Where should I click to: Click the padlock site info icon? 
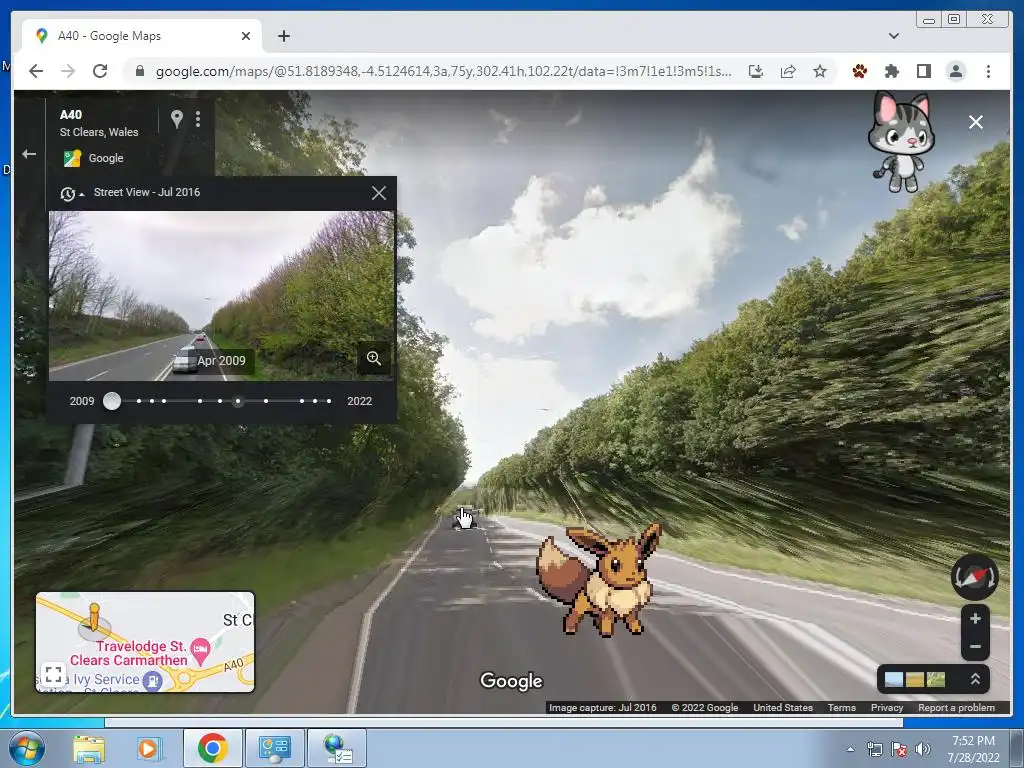tap(139, 71)
